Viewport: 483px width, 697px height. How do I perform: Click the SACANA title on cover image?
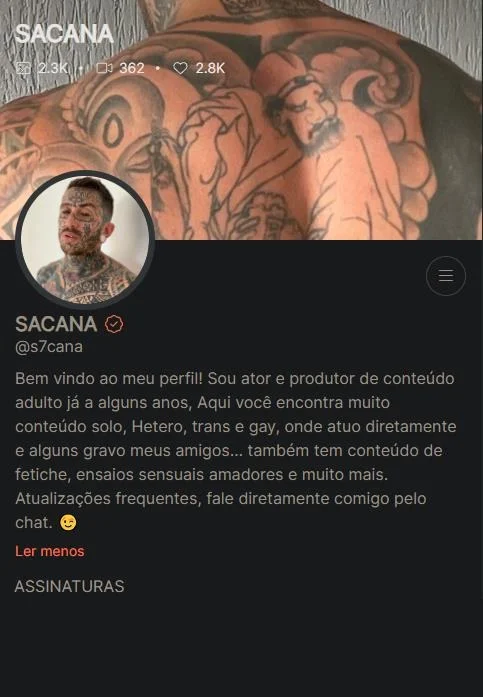(64, 34)
